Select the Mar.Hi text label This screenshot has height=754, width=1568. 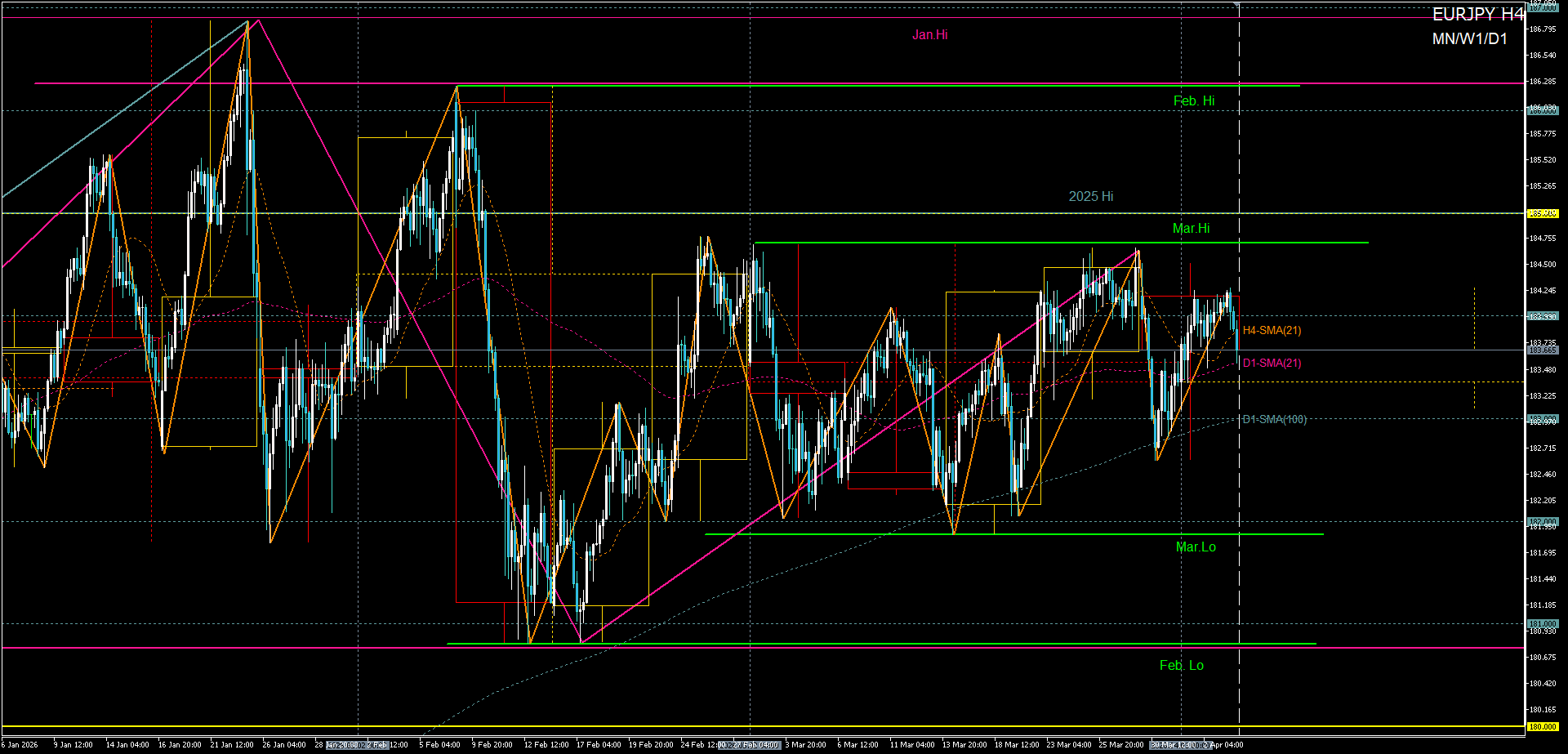point(1191,229)
